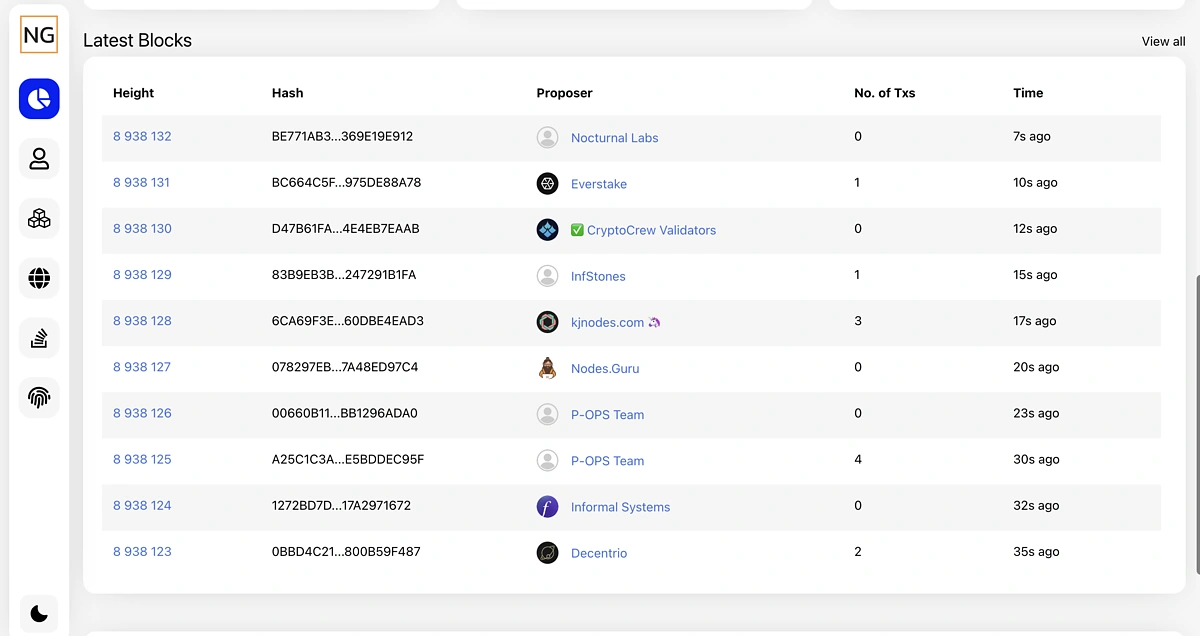Select the accounts icon in the sidebar
Image resolution: width=1200 pixels, height=636 pixels.
click(x=38, y=158)
